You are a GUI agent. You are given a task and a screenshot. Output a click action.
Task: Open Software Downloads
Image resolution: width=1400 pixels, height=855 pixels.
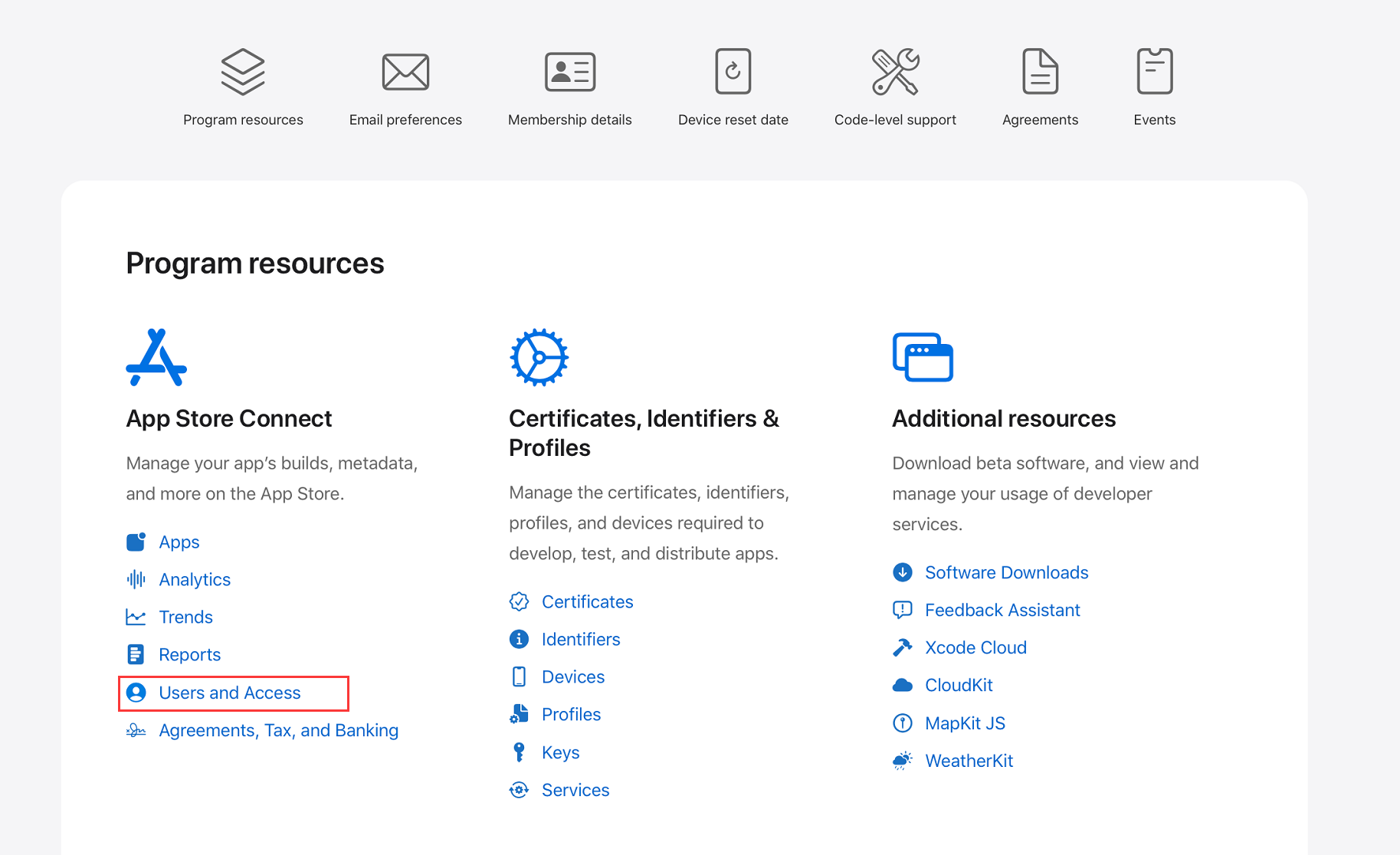(1006, 573)
